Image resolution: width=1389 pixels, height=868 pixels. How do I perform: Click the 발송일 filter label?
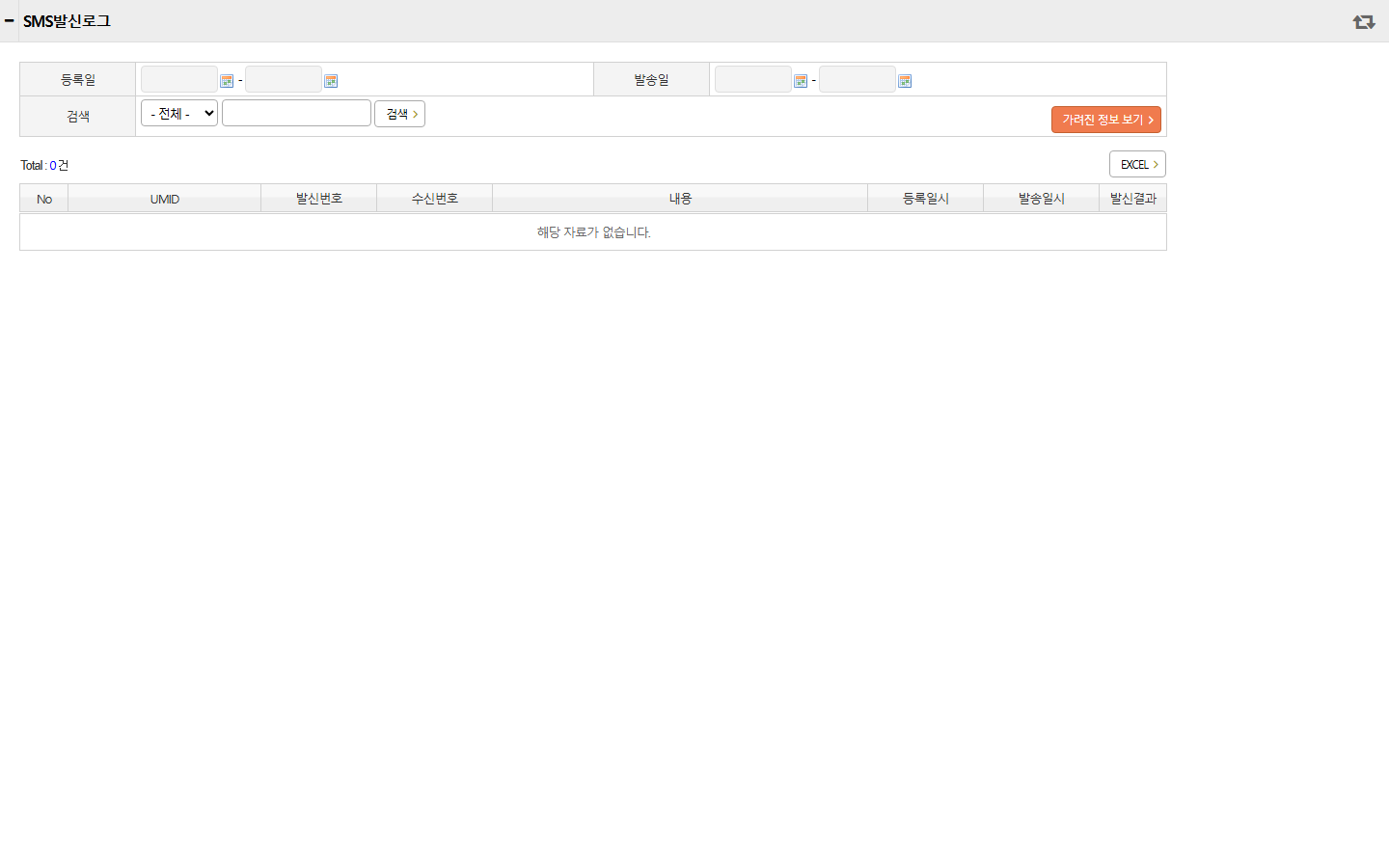click(651, 80)
